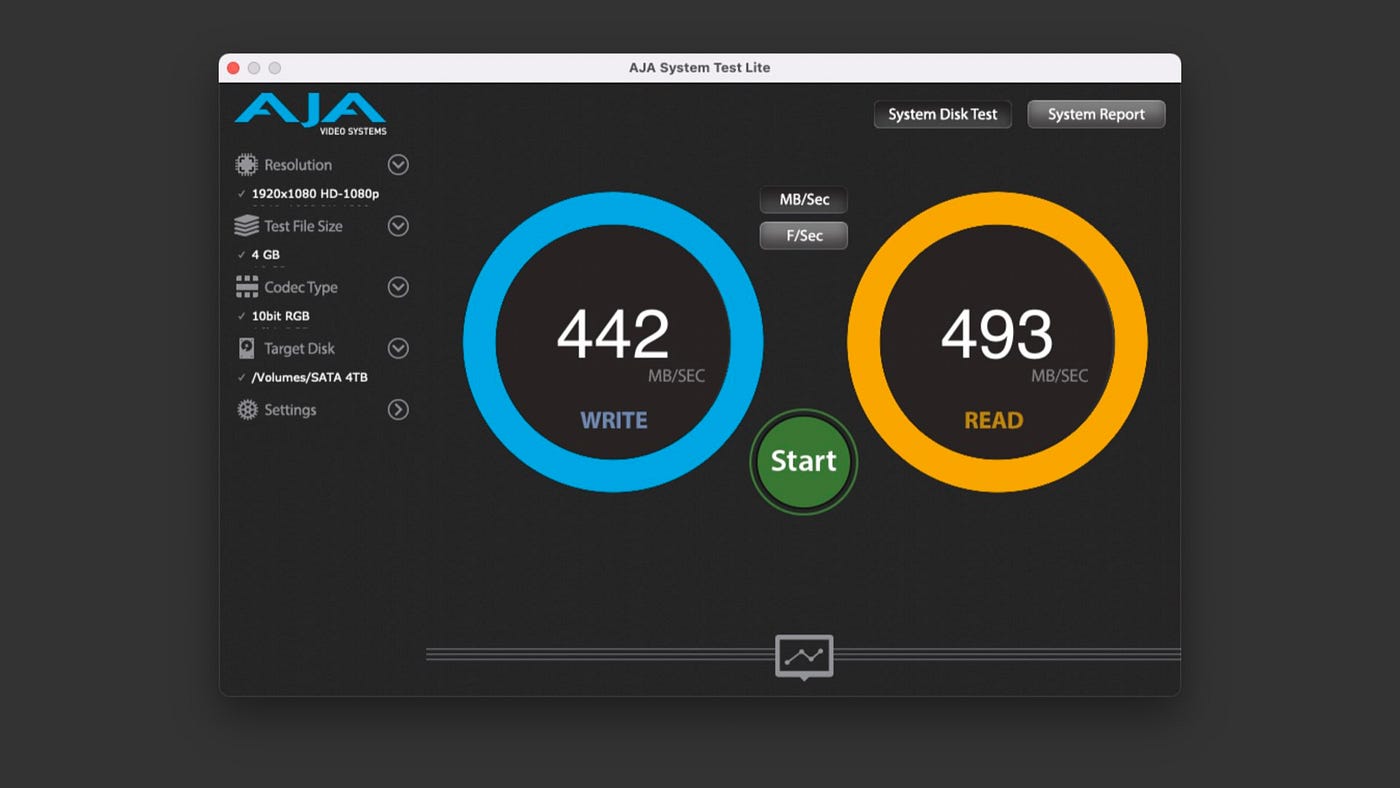Click the READ label
The width and height of the screenshot is (1400, 788).
(x=993, y=420)
